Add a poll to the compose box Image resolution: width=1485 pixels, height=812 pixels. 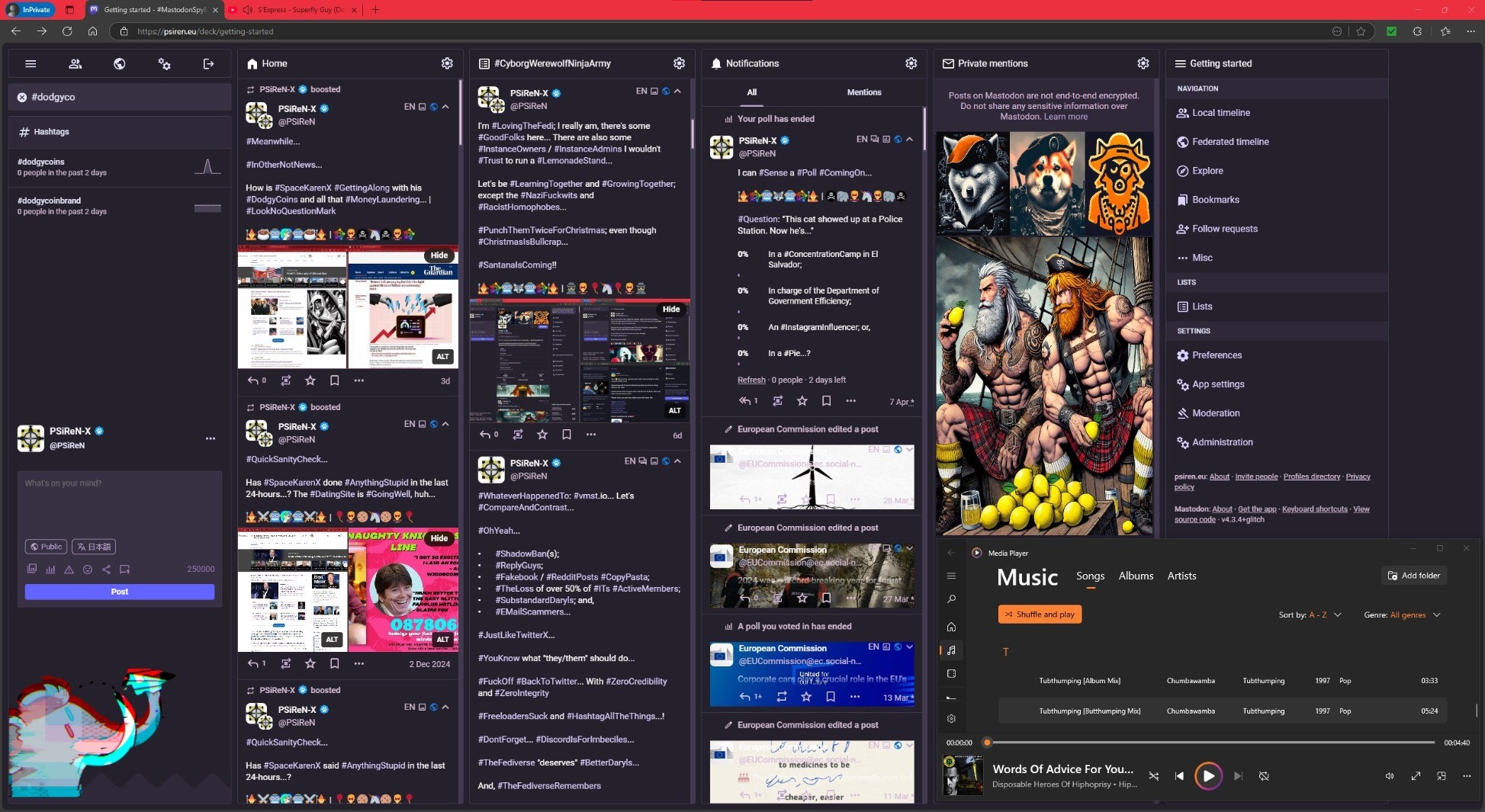point(50,569)
